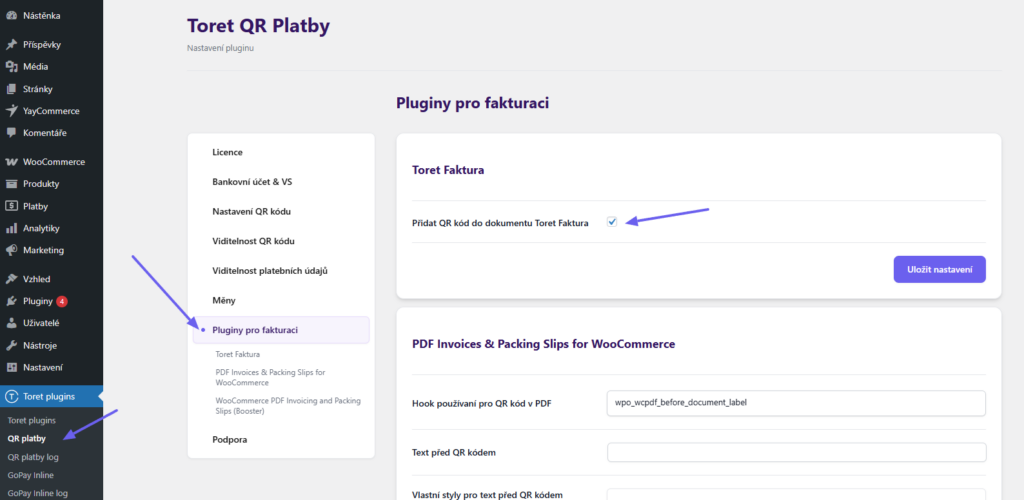This screenshot has width=1024, height=500.
Task: Open the YayCommerce menu item
Action: (51, 111)
